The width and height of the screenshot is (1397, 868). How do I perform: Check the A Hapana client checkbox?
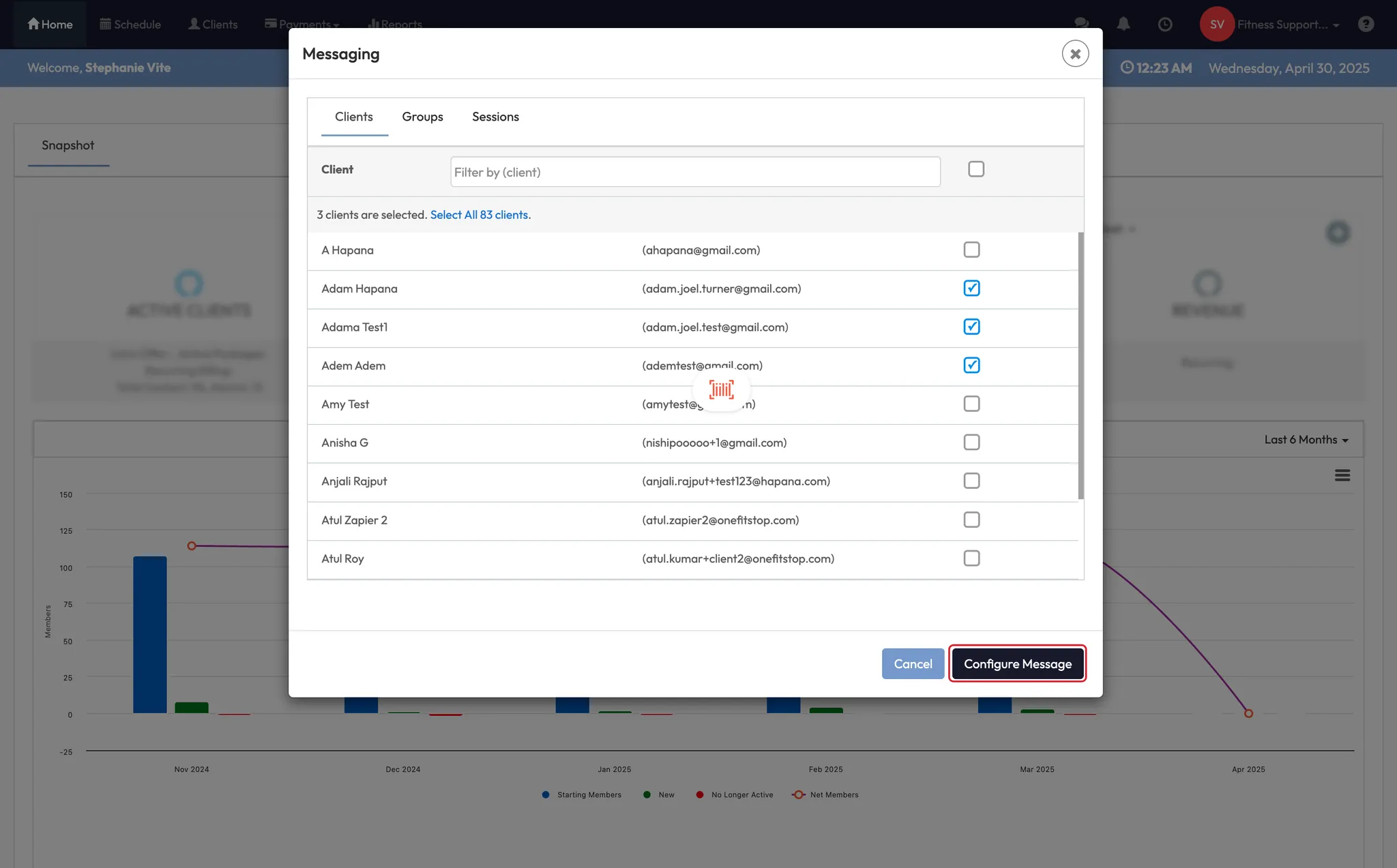tap(971, 250)
